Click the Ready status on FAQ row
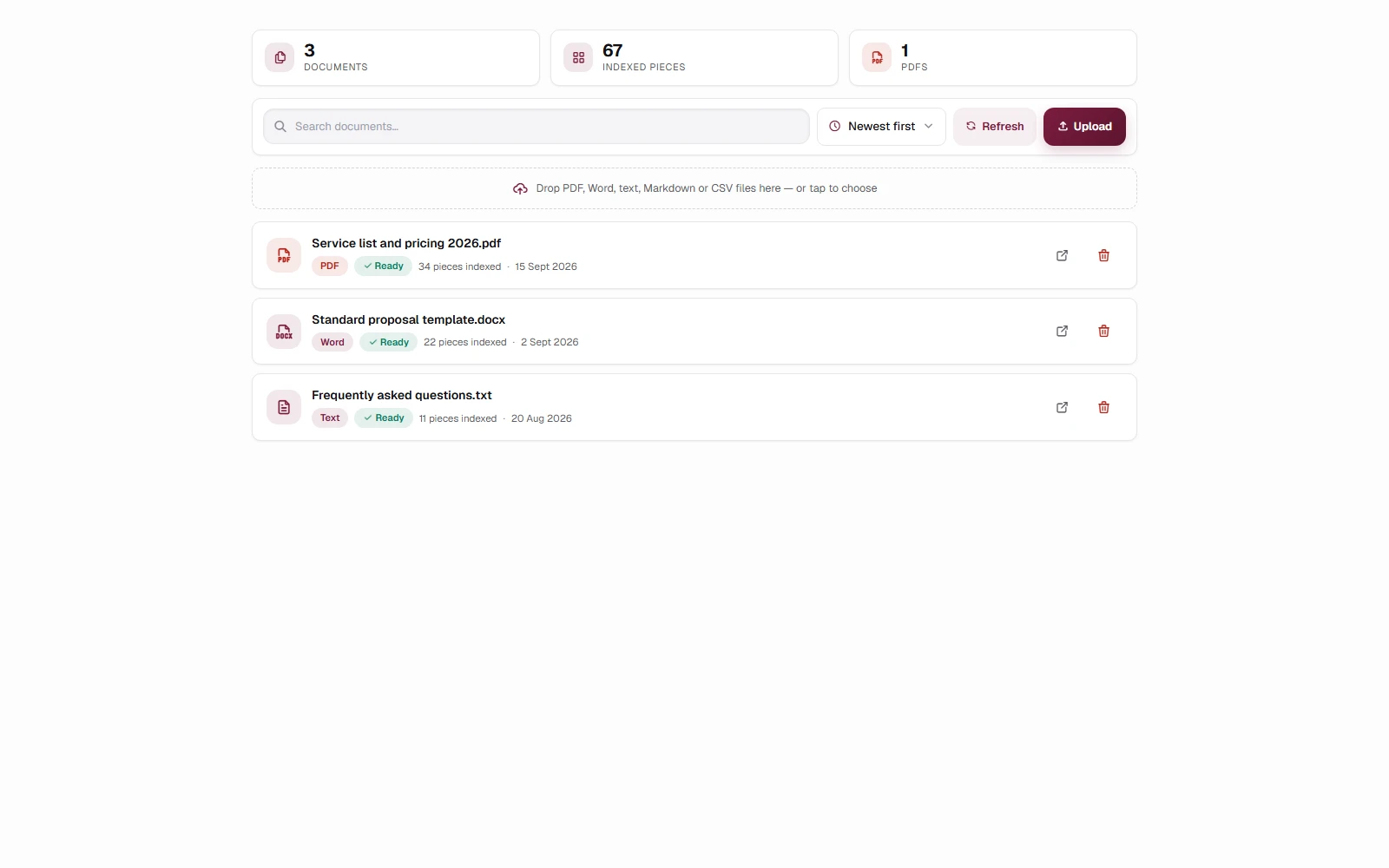This screenshot has width=1389, height=868. click(384, 418)
